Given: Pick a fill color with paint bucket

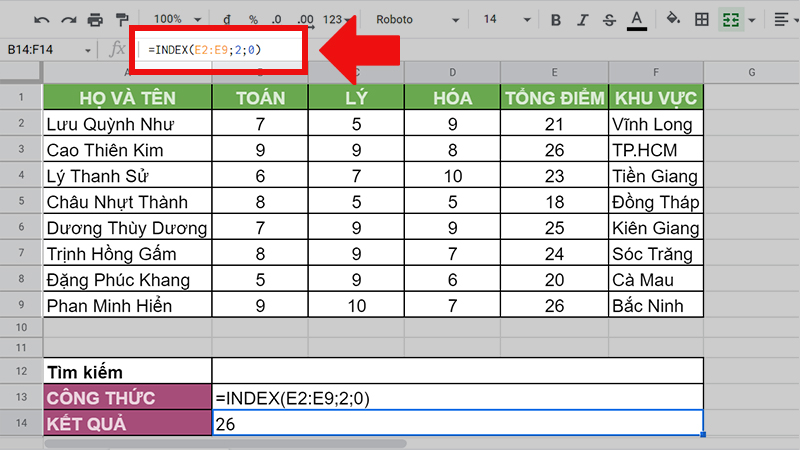Looking at the screenshot, I should tap(673, 19).
